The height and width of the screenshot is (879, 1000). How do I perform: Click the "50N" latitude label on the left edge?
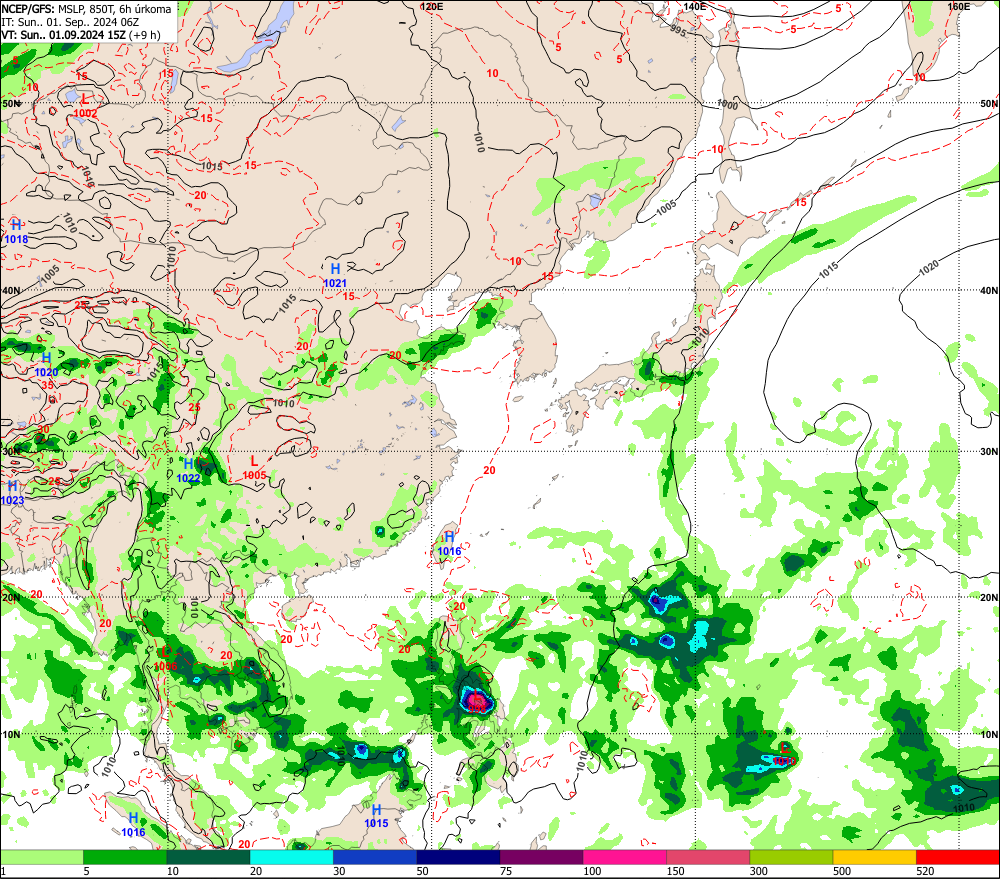pos(11,103)
